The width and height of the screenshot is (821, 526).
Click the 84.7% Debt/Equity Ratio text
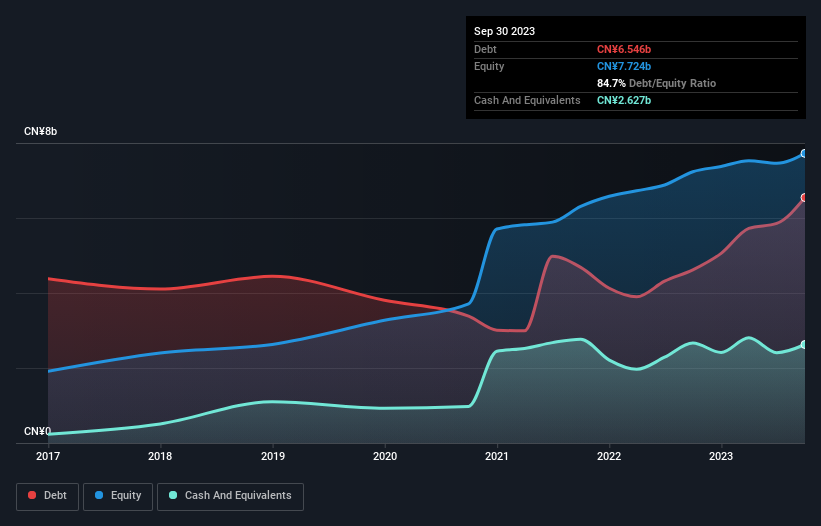656,83
